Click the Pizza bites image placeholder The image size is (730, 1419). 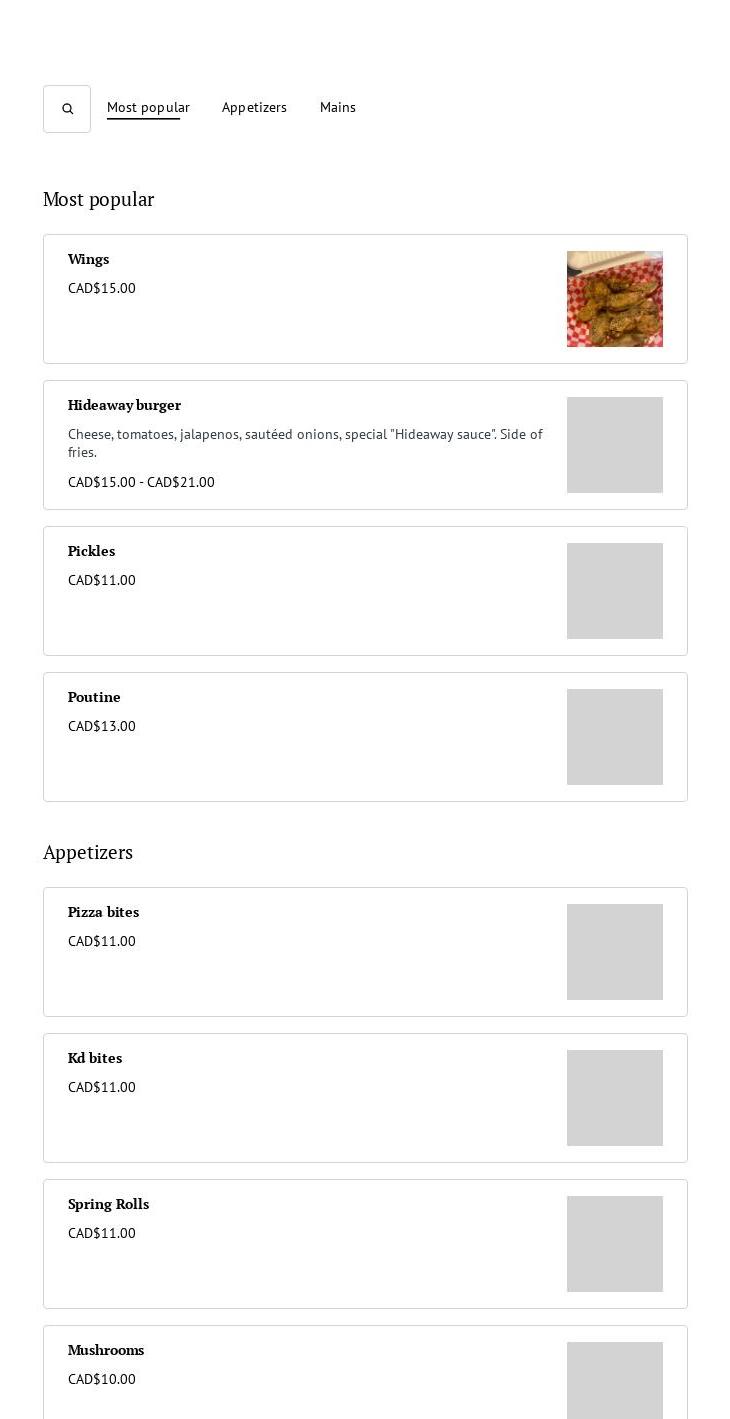(x=614, y=952)
